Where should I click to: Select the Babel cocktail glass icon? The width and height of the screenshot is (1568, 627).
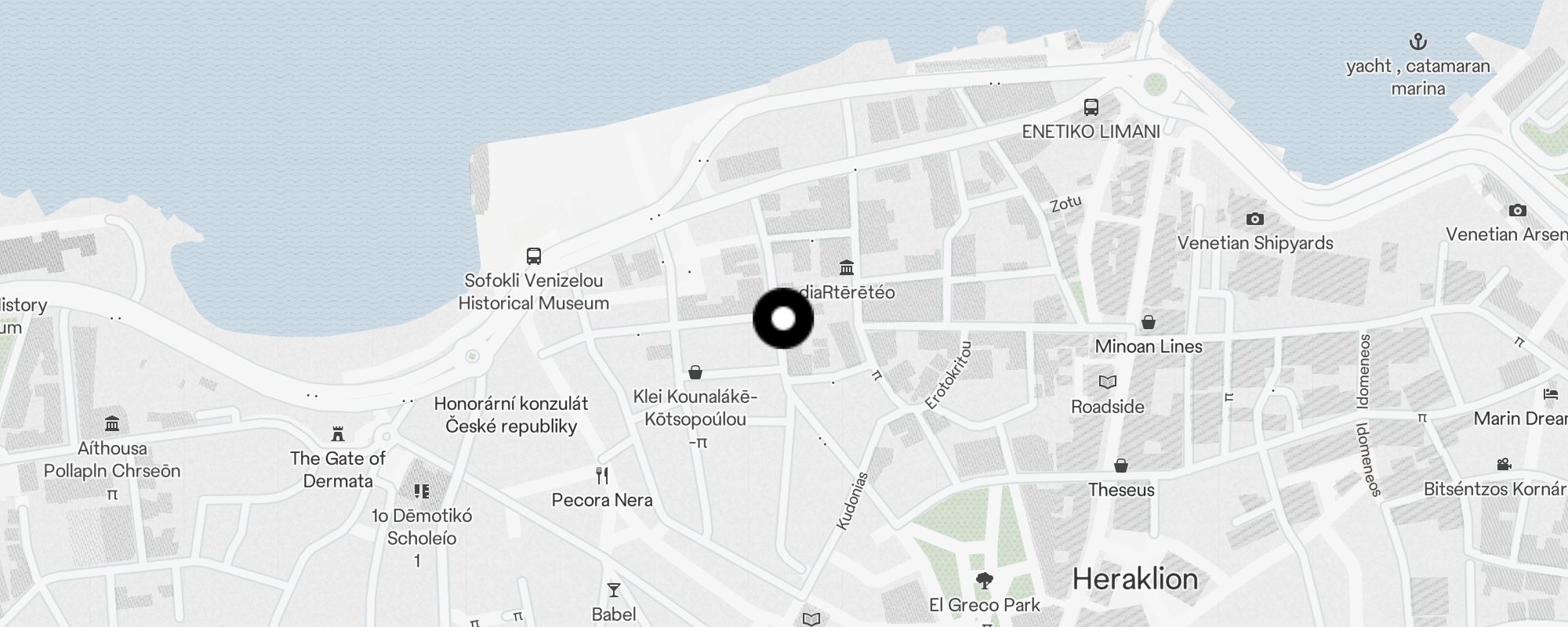point(614,590)
